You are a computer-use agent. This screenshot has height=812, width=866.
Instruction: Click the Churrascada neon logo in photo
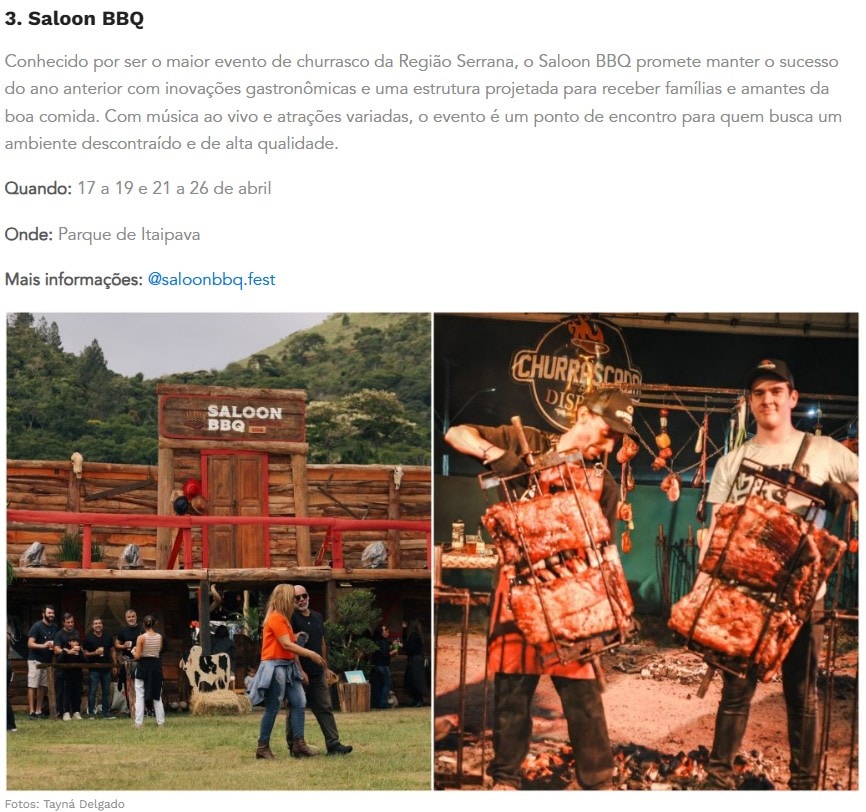click(x=575, y=374)
